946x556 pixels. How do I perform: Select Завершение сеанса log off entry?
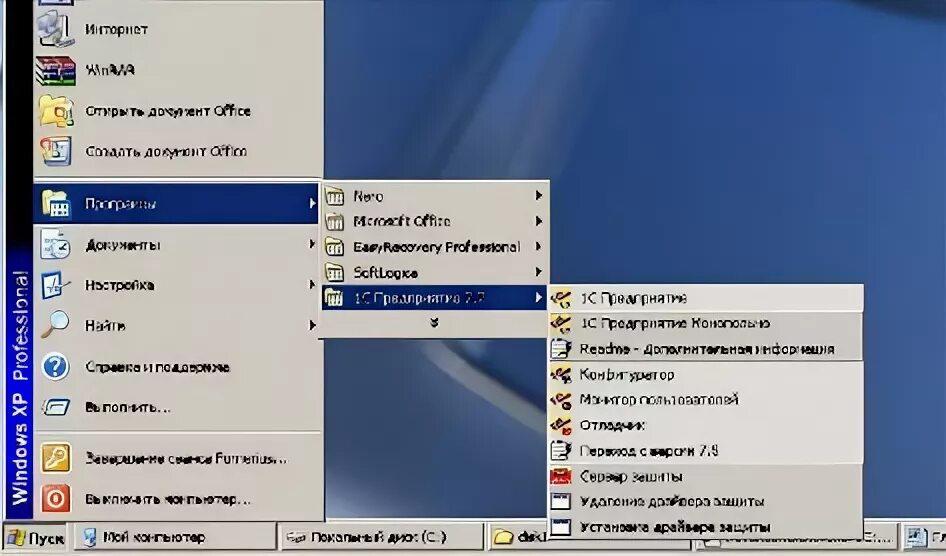(177, 458)
